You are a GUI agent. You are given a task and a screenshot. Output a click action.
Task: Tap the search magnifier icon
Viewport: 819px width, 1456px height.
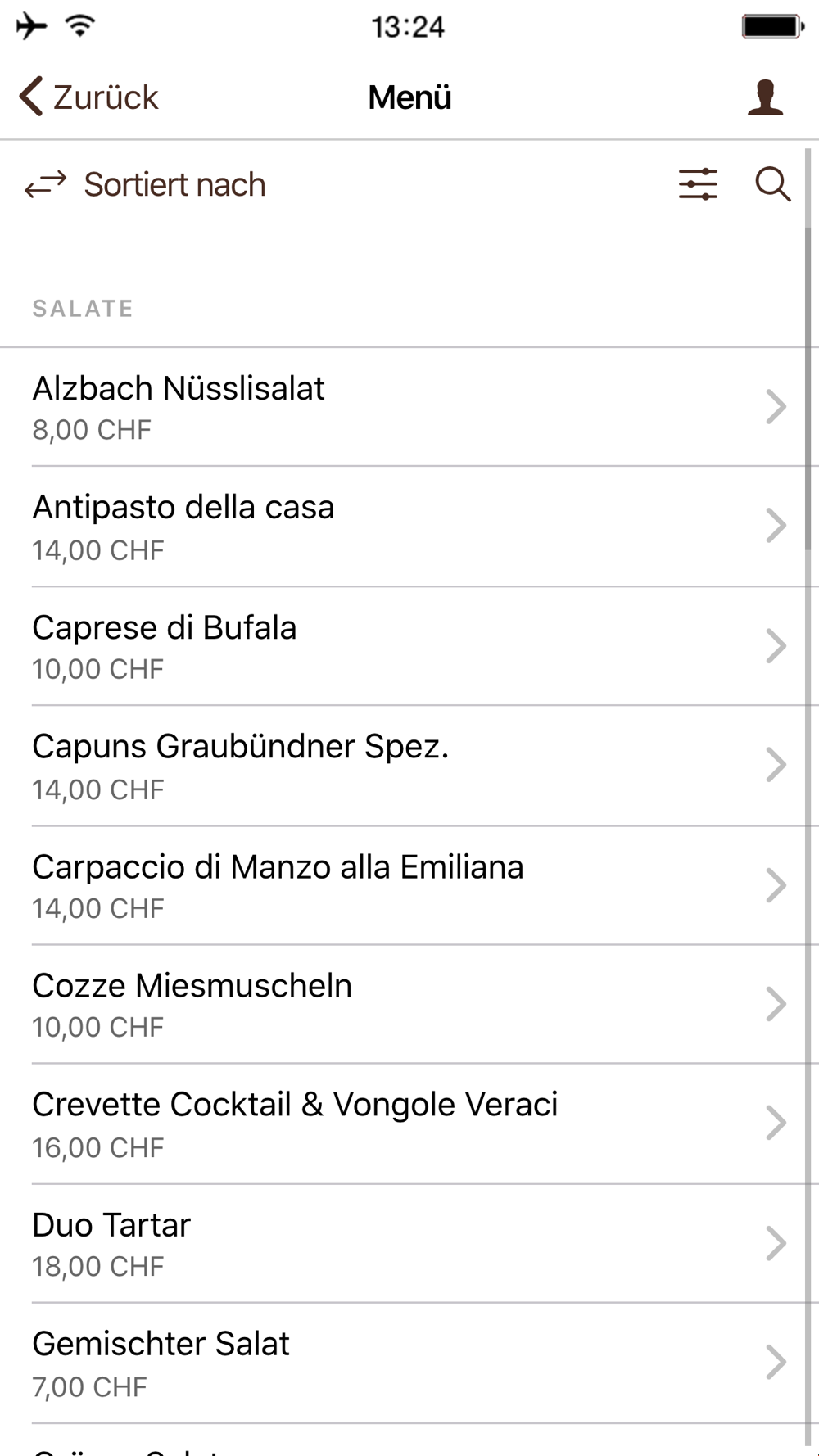pos(772,184)
